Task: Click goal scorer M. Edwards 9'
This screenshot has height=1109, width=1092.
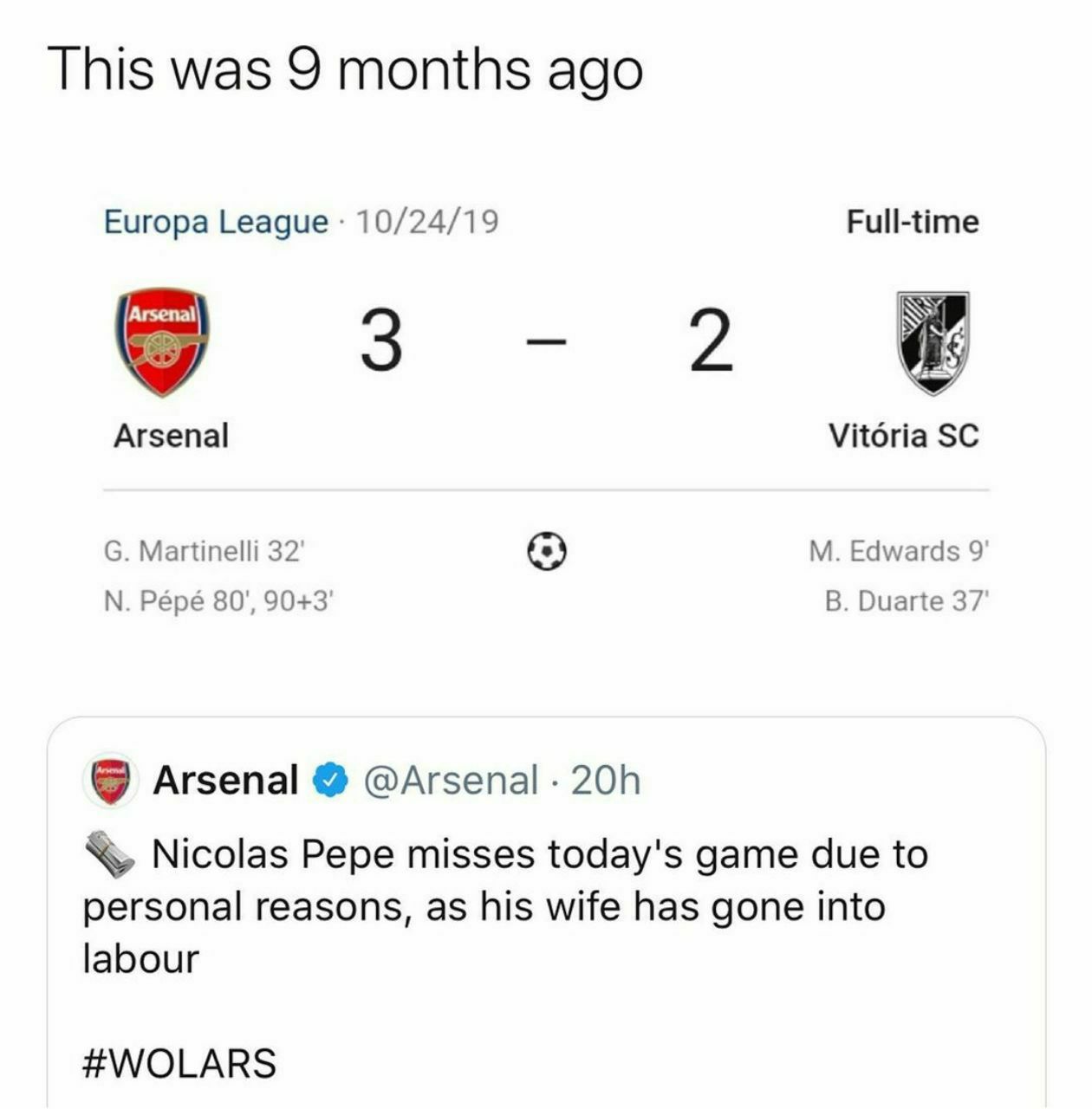Action: click(x=899, y=551)
